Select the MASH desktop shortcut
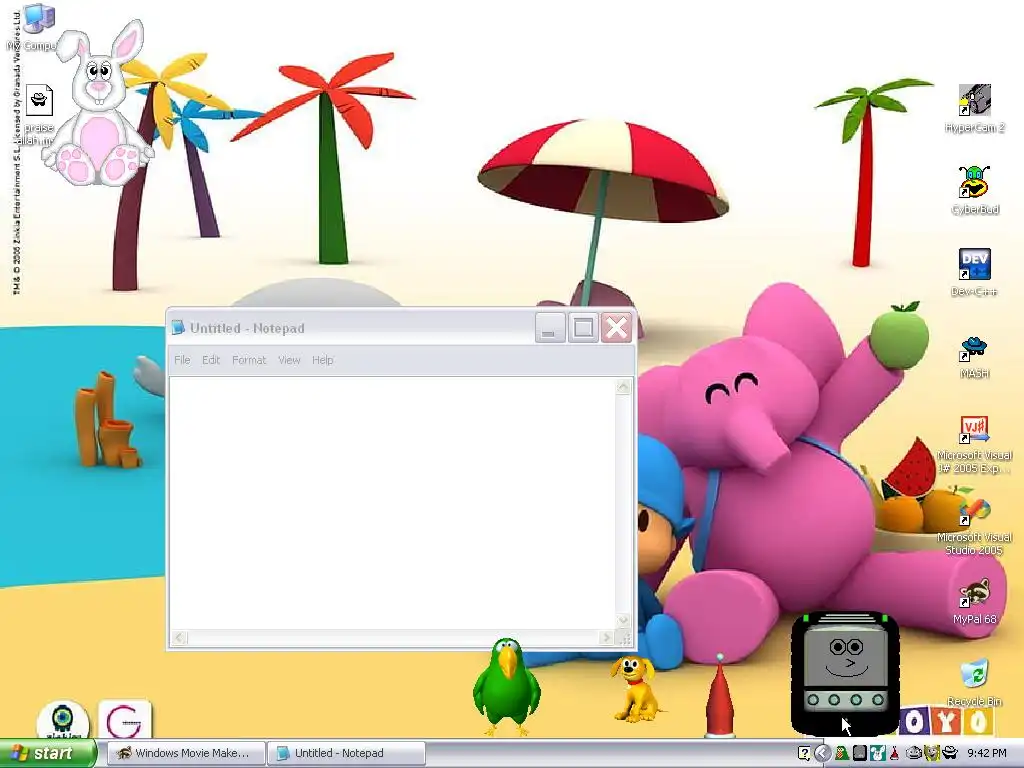The width and height of the screenshot is (1024, 768). [974, 357]
